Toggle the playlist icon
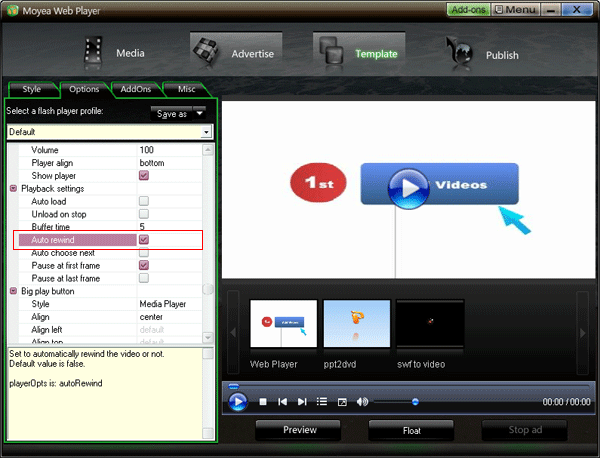 tap(322, 402)
